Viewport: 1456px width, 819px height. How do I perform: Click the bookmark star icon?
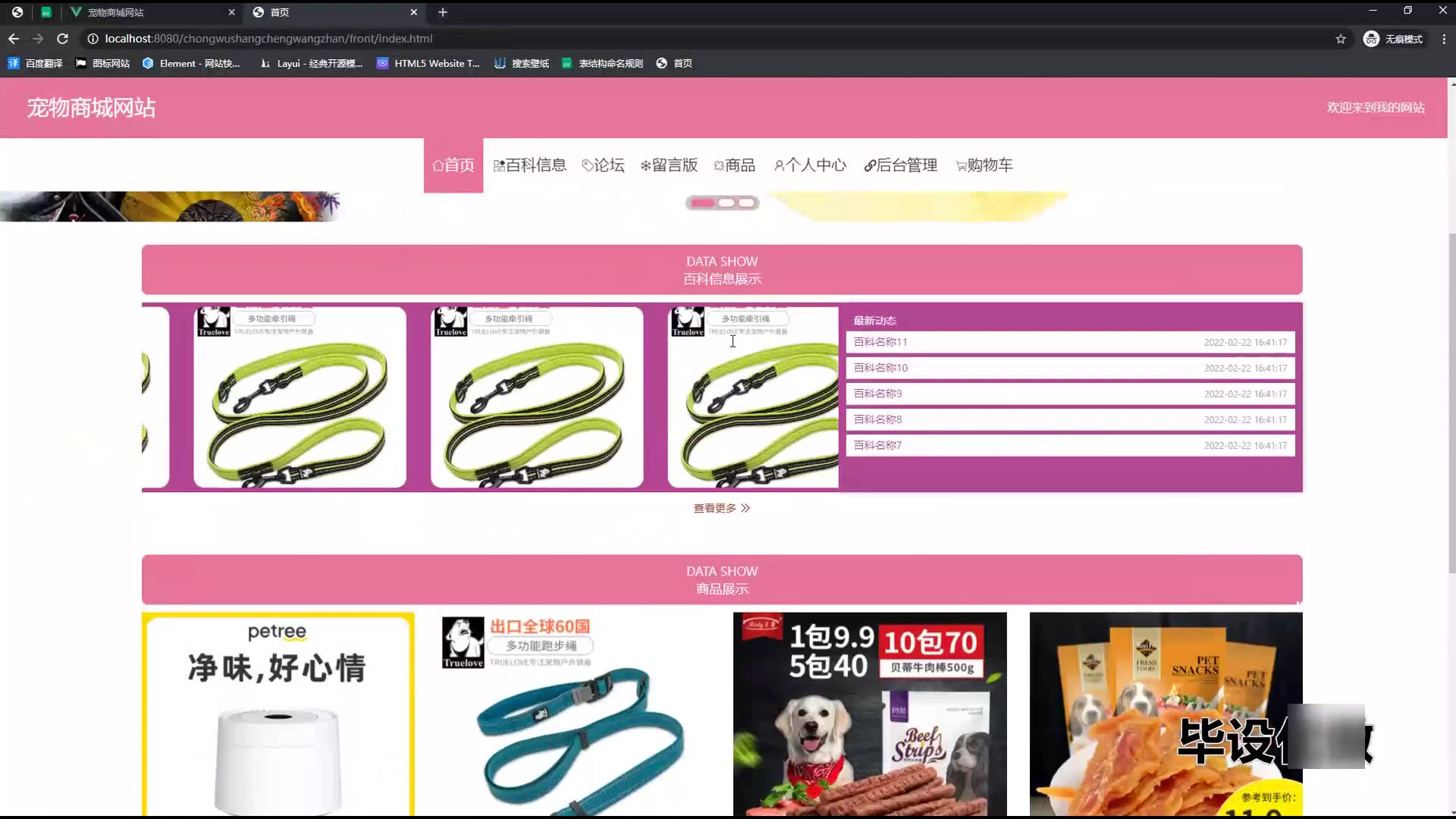click(1341, 39)
